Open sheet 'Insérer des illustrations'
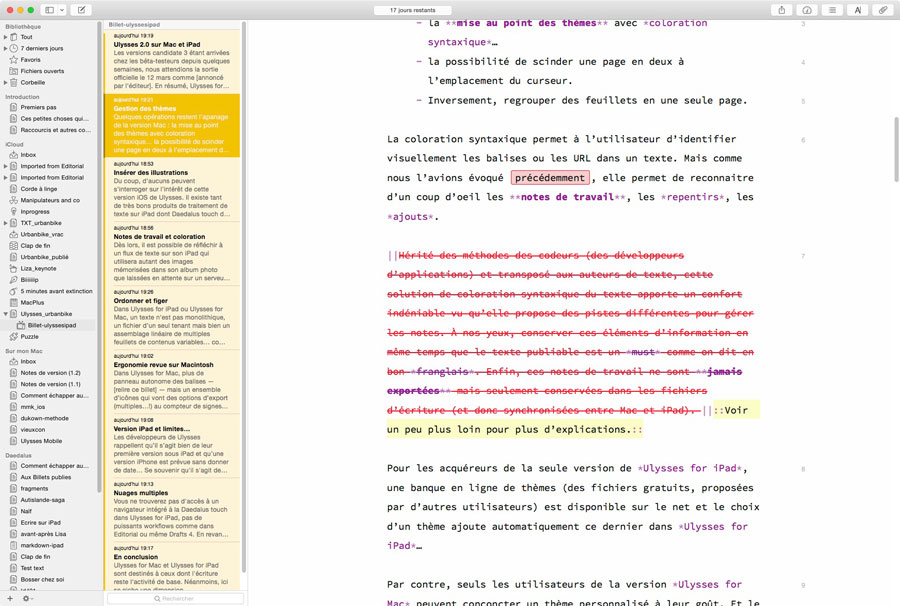900x606 pixels. pyautogui.click(x=172, y=189)
